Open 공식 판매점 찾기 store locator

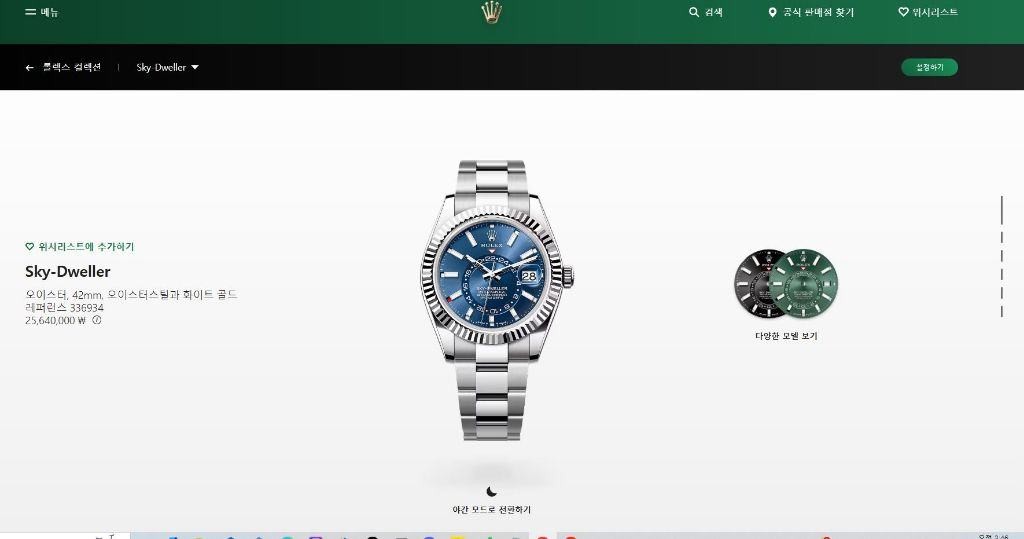click(x=810, y=12)
